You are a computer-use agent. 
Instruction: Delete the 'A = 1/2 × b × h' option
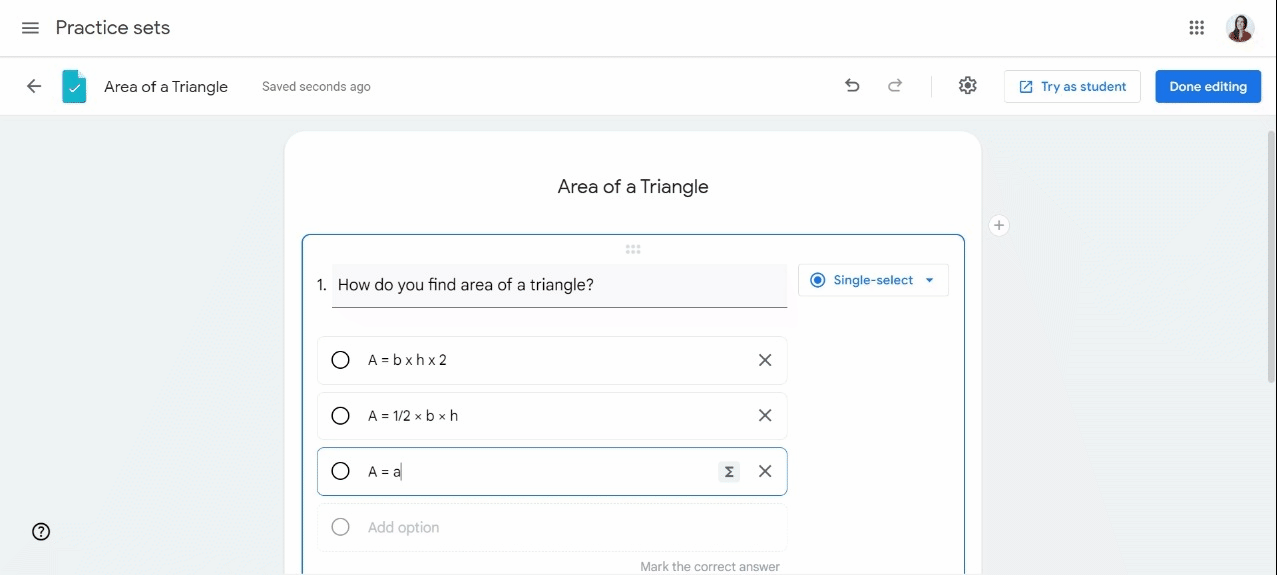tap(765, 416)
